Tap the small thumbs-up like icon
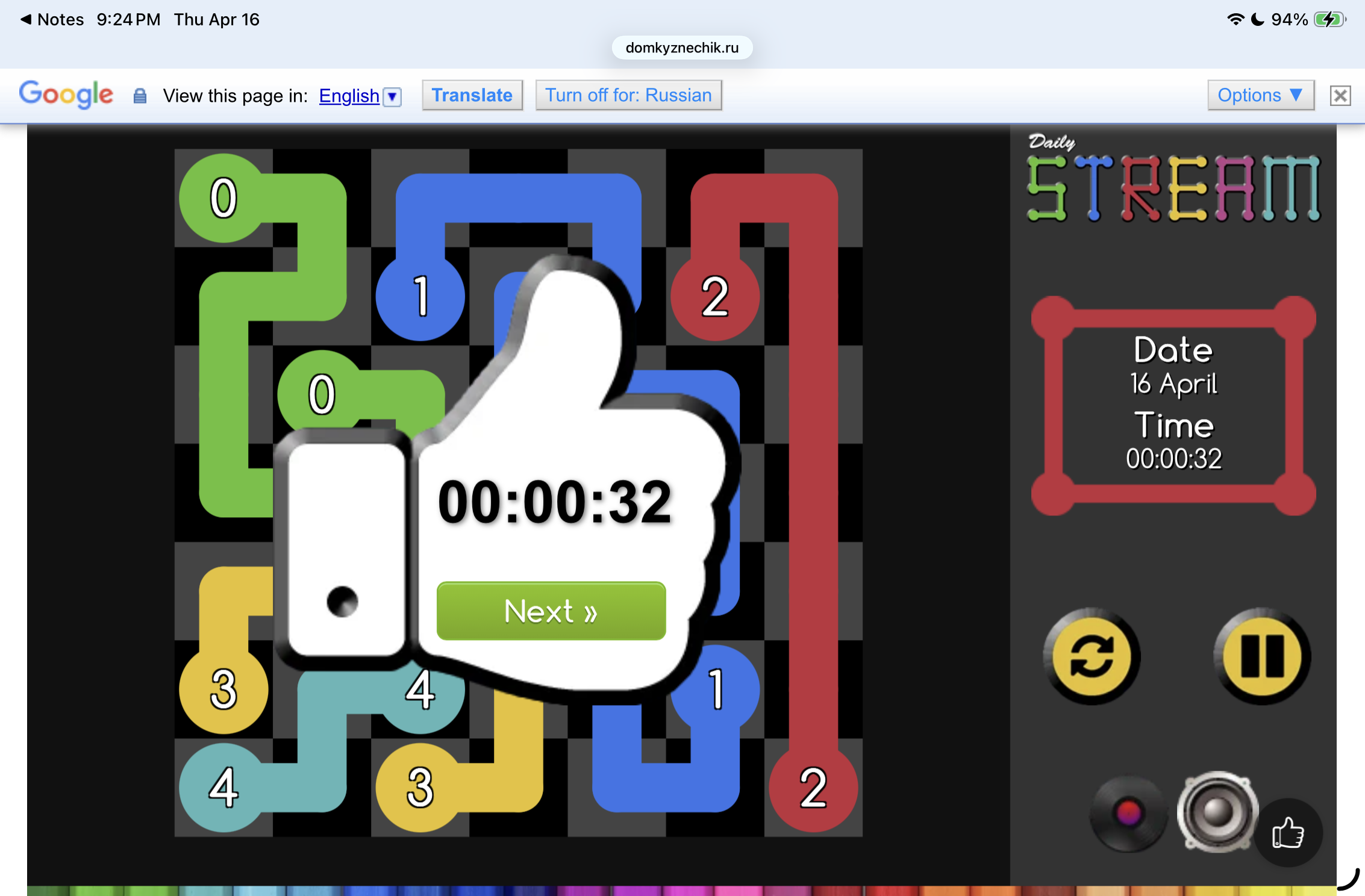 [x=1288, y=833]
